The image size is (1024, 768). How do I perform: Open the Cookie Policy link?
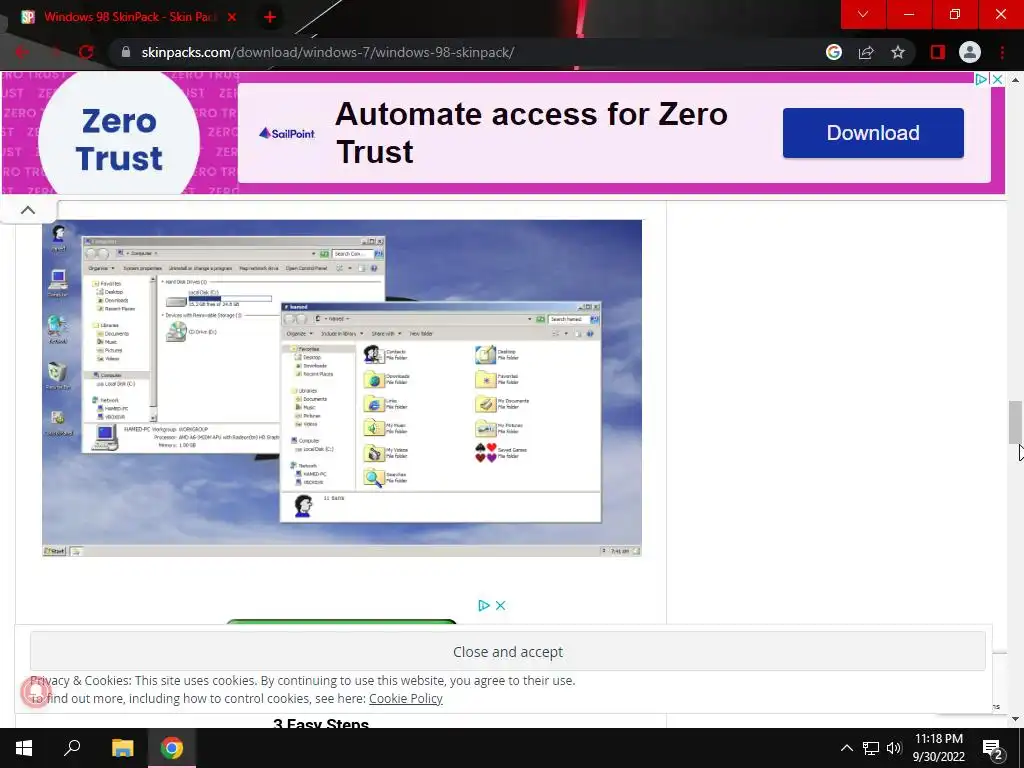[x=406, y=698]
